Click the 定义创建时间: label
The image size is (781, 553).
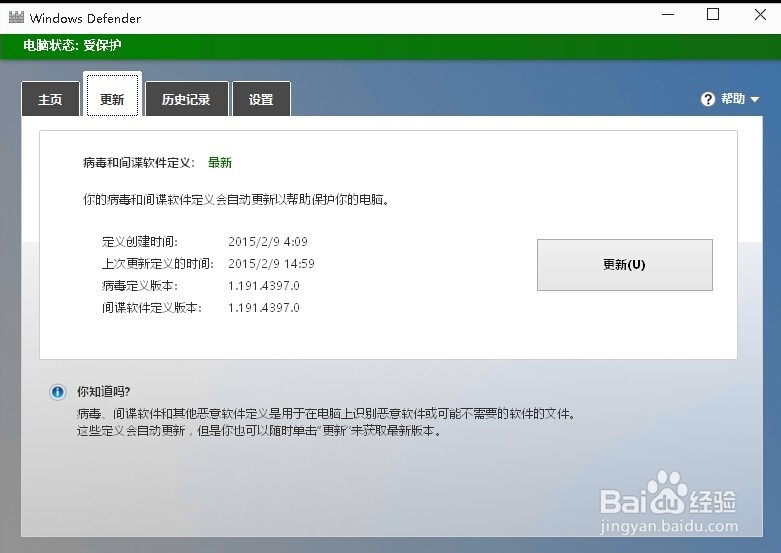(139, 242)
